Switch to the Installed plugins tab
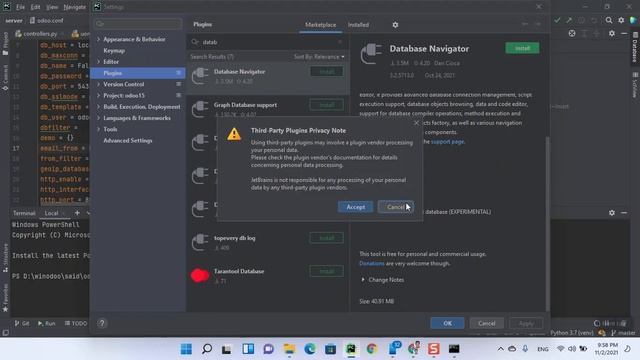 pos(358,25)
